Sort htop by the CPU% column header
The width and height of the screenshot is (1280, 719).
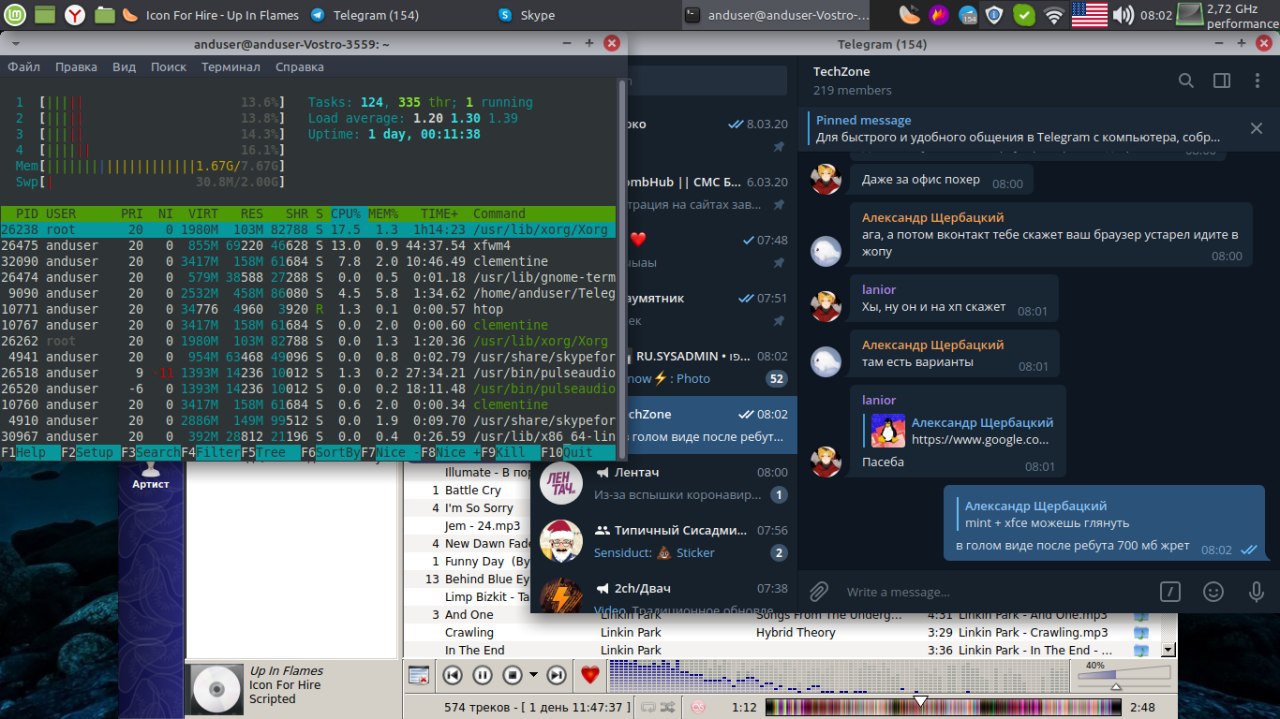[346, 213]
